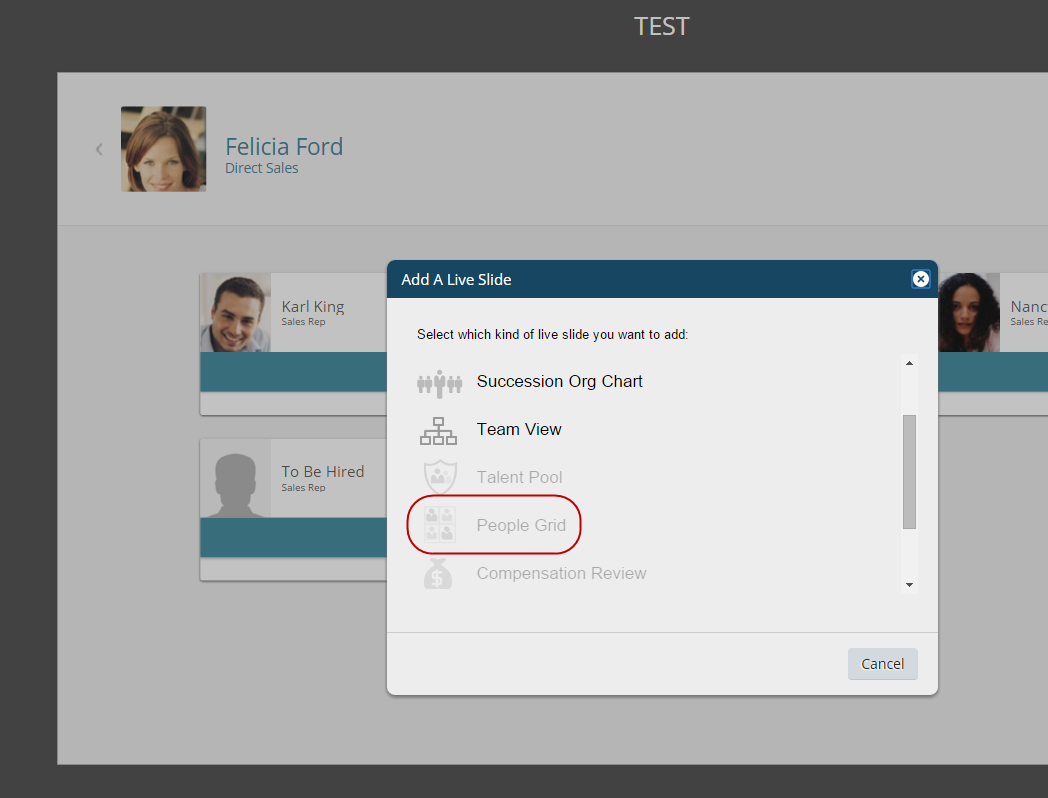Click the Direct Sales subtitle
1048x798 pixels.
tap(261, 168)
